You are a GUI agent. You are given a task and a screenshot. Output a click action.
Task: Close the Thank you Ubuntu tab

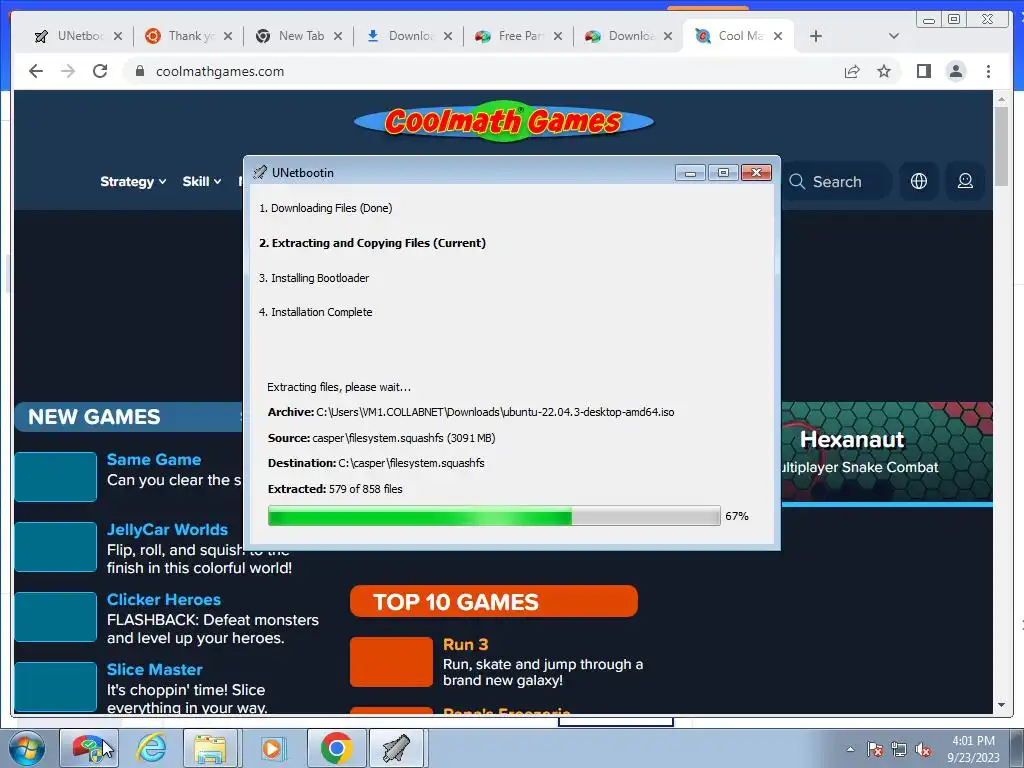[x=227, y=36]
